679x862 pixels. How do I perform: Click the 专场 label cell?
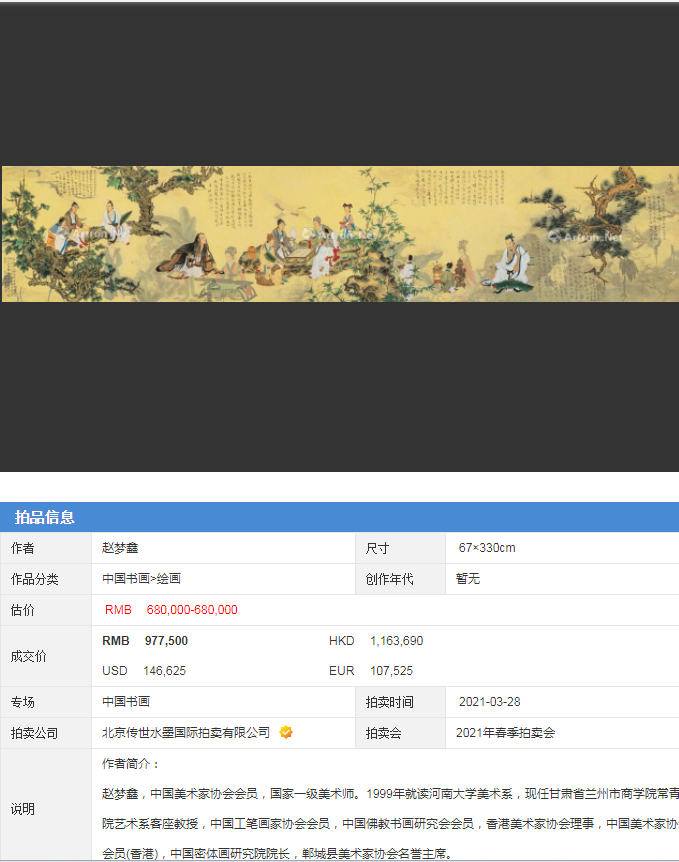(x=46, y=702)
